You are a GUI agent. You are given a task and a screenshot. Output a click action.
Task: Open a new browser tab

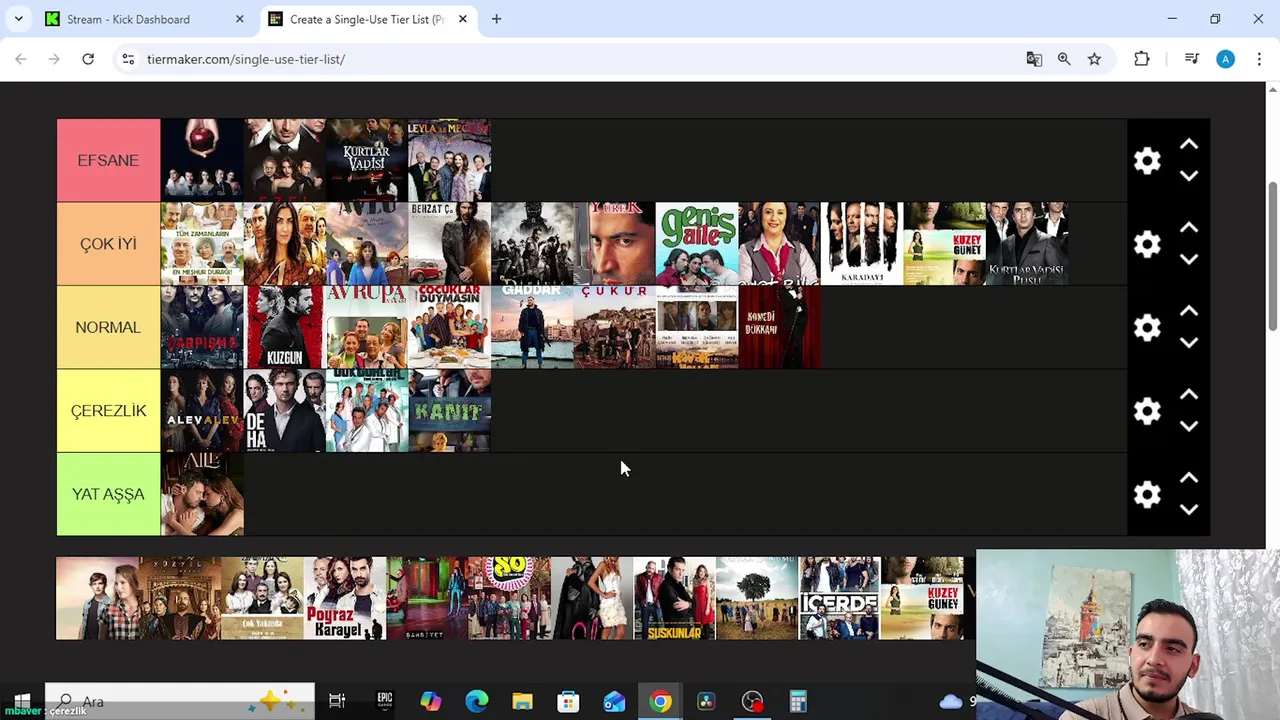click(x=496, y=19)
